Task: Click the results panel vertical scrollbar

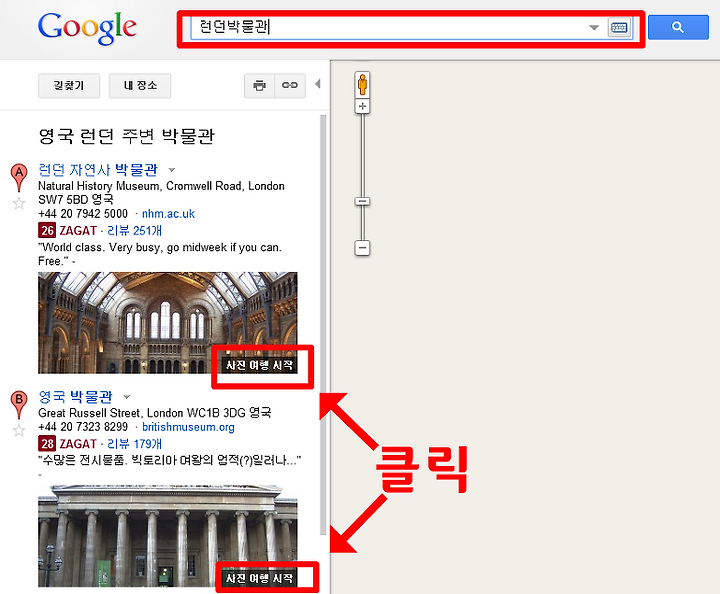Action: (323, 325)
